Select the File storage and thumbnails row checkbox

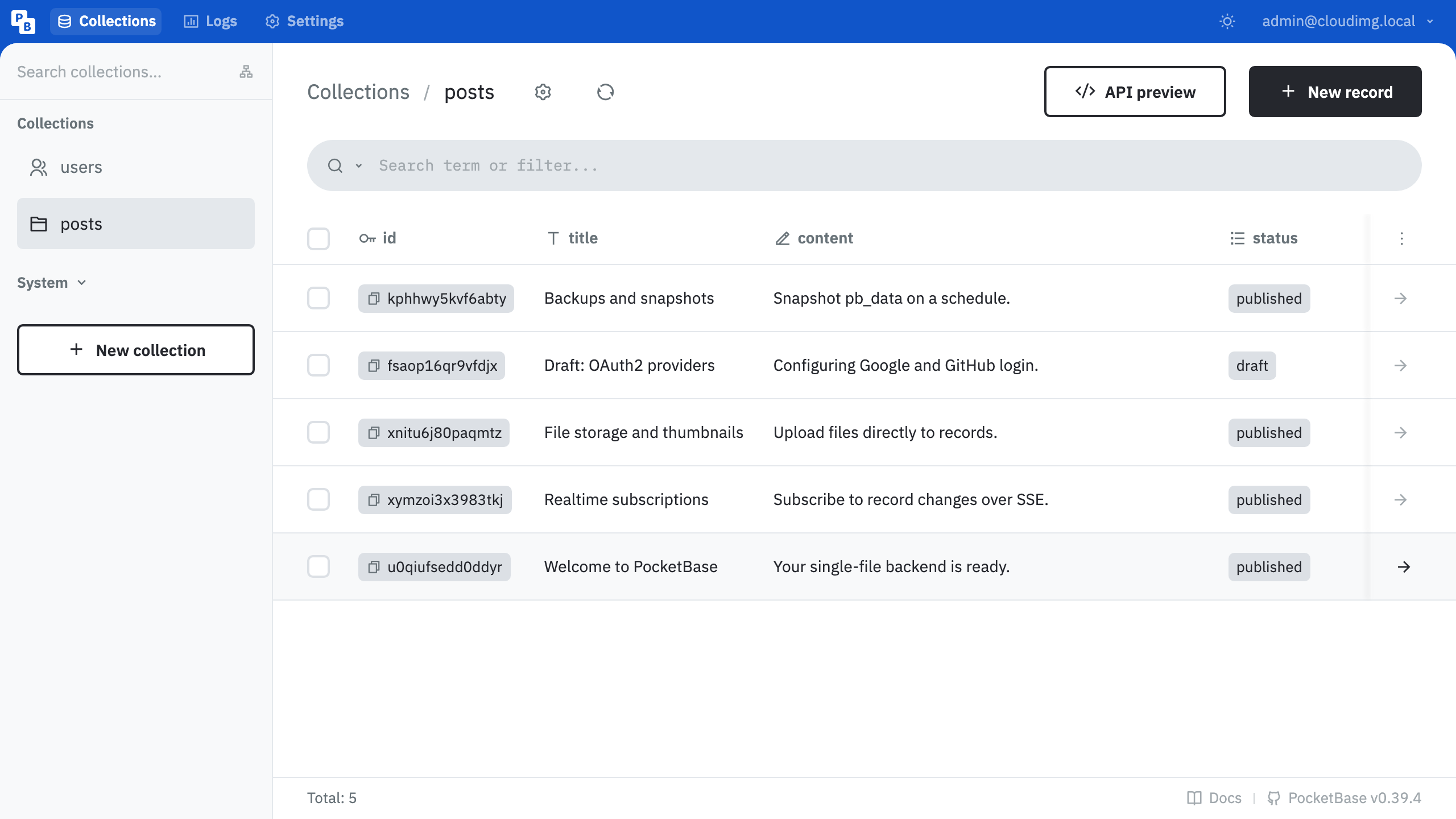[x=318, y=432]
